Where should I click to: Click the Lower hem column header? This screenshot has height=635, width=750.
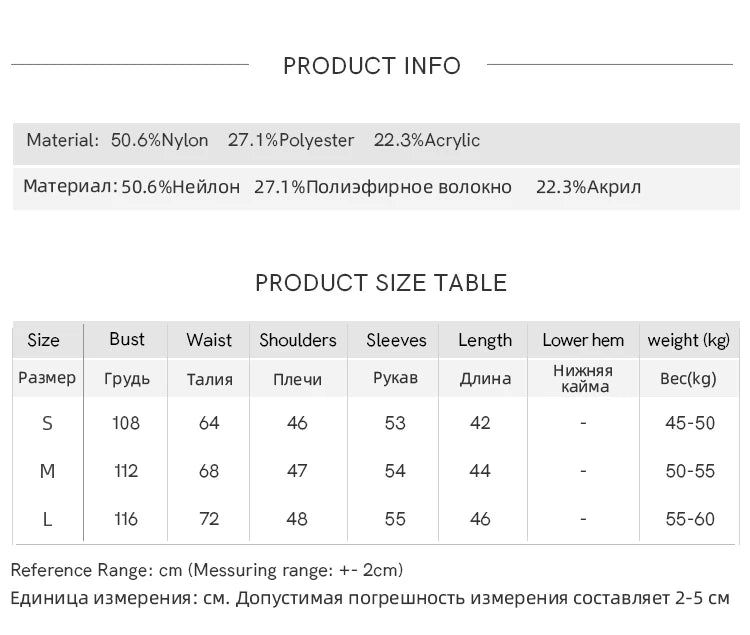point(583,340)
